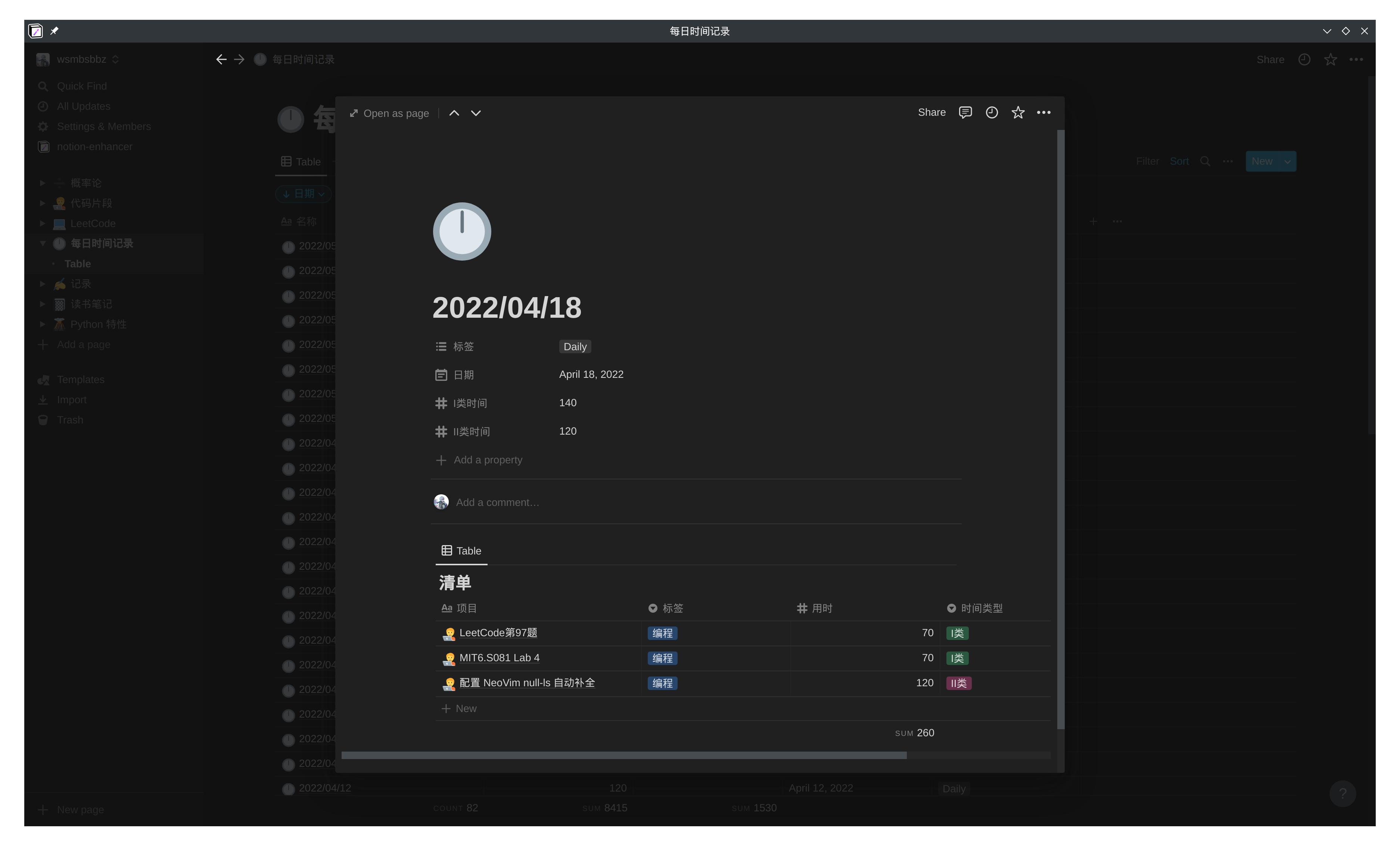Click the pin icon in title bar

pos(55,31)
